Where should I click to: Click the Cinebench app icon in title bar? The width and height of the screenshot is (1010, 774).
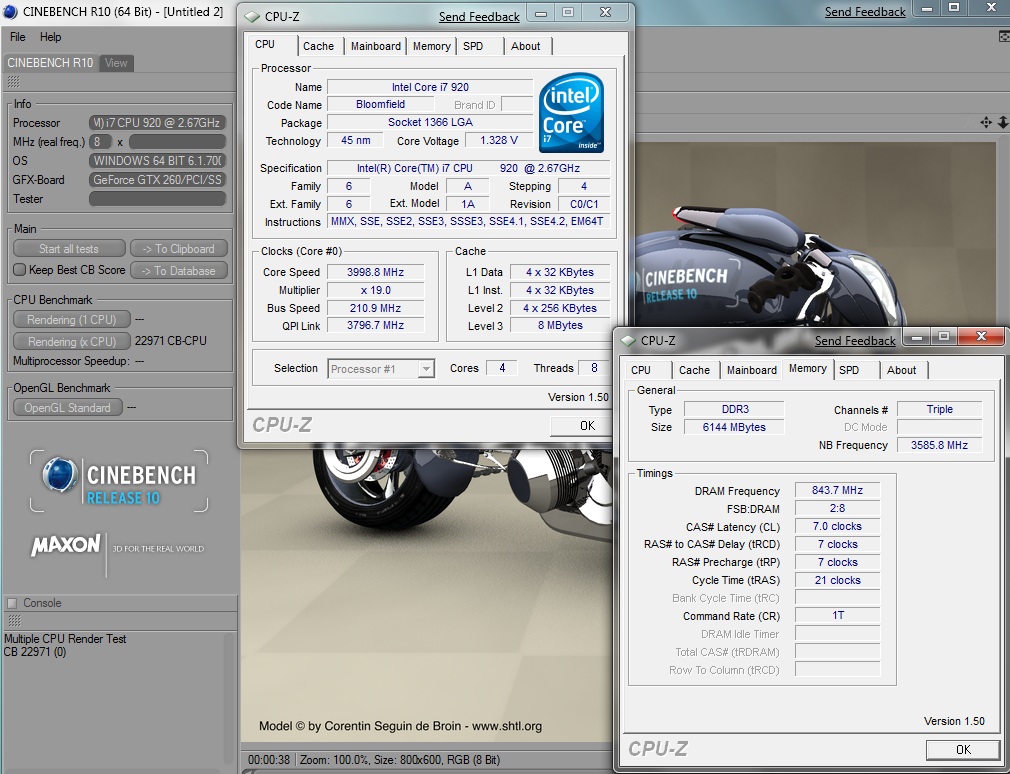pyautogui.click(x=10, y=12)
